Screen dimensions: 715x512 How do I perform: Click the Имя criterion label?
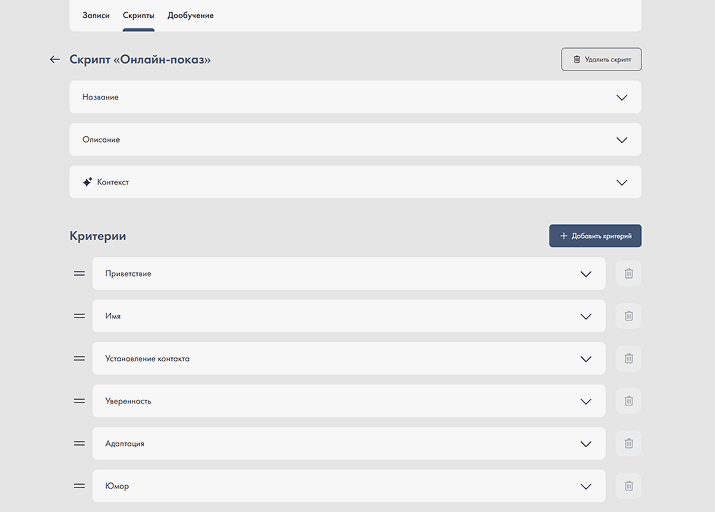113,316
